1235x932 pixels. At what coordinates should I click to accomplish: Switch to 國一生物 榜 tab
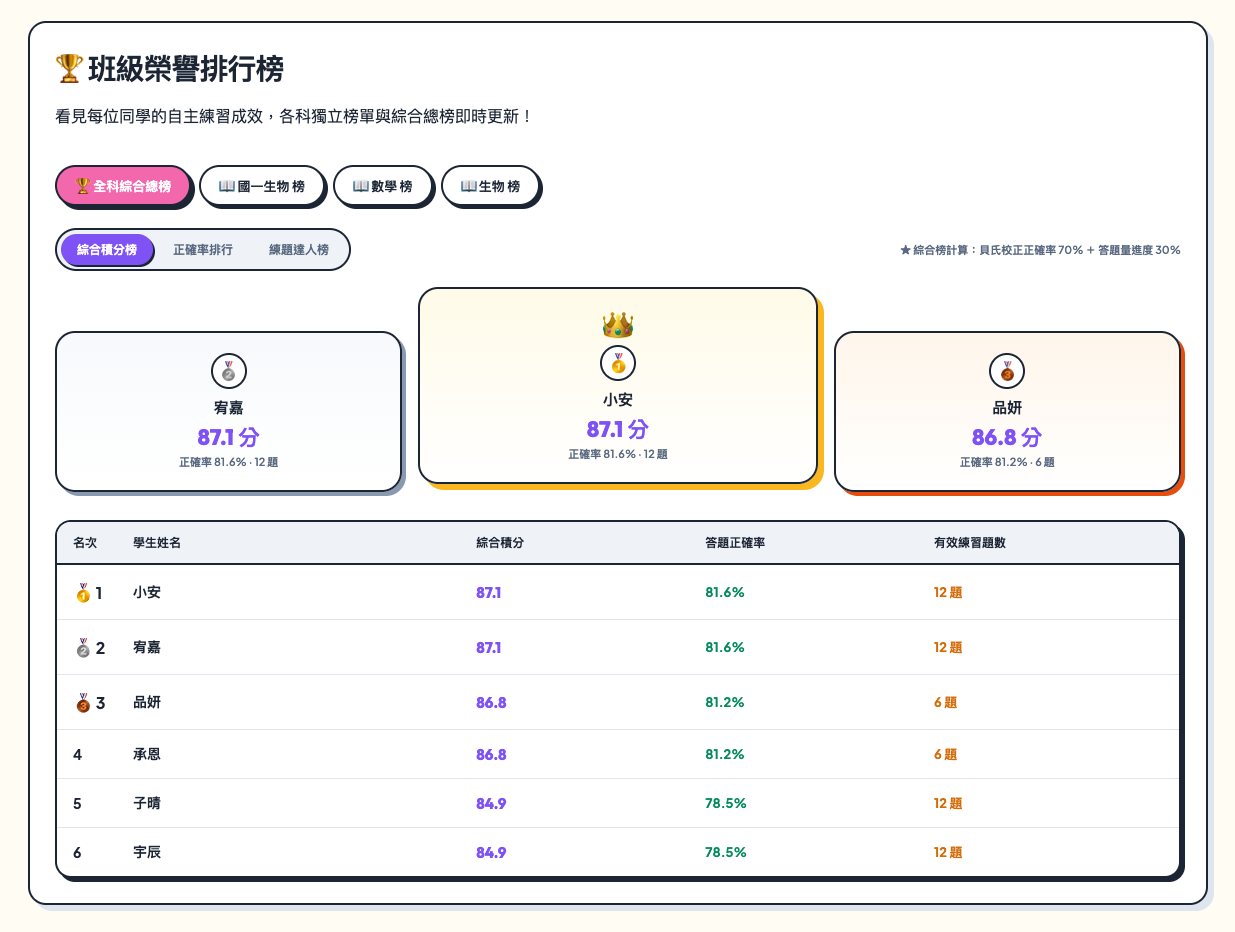tap(262, 186)
